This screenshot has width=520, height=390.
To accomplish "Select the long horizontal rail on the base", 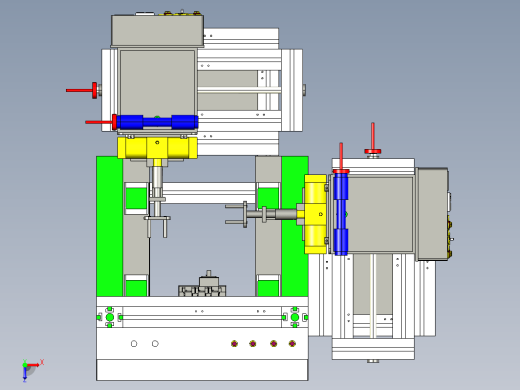I will pyautogui.click(x=202, y=317).
